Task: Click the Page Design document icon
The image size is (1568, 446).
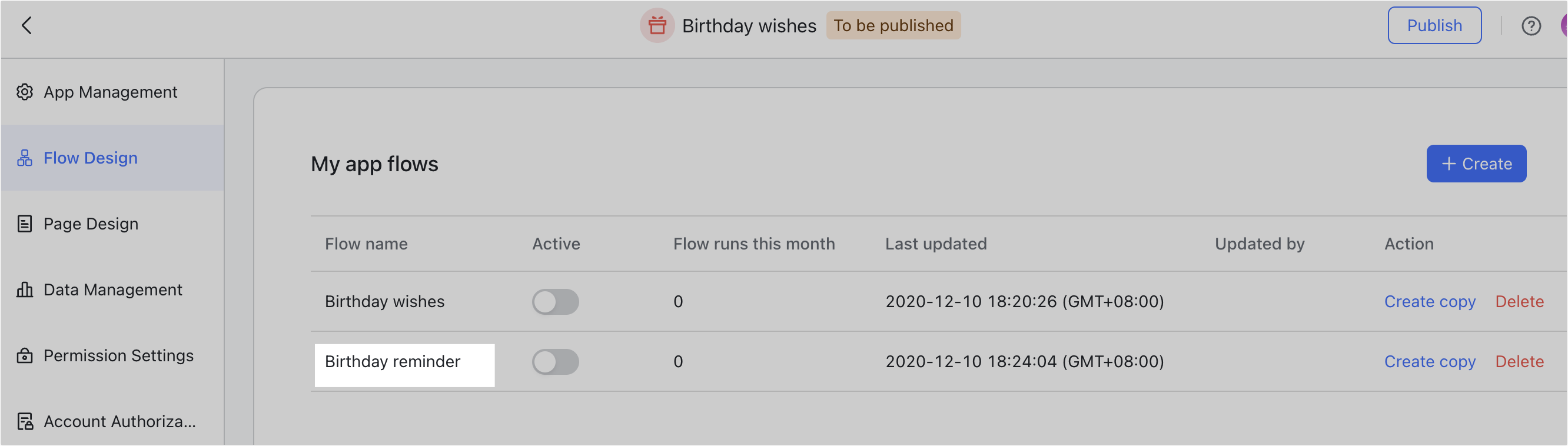Action: click(x=24, y=224)
